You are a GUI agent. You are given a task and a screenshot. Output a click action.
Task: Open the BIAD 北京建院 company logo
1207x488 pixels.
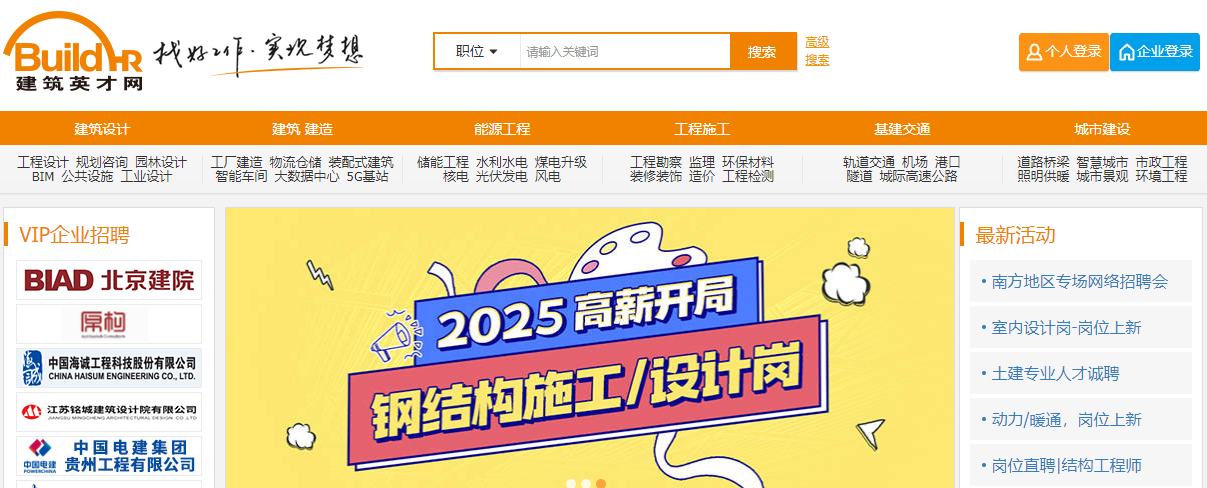(109, 280)
